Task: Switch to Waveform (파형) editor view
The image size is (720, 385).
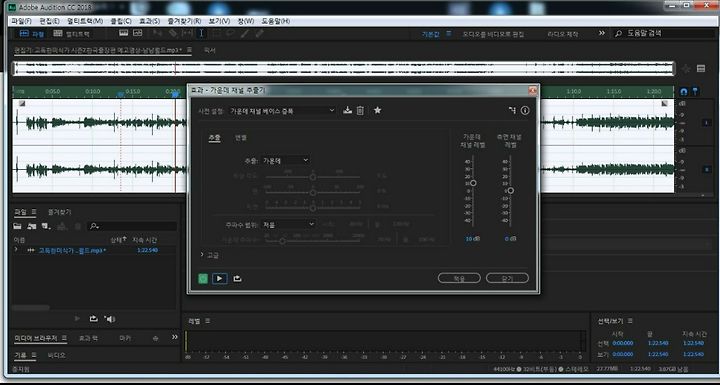Action: [32, 34]
